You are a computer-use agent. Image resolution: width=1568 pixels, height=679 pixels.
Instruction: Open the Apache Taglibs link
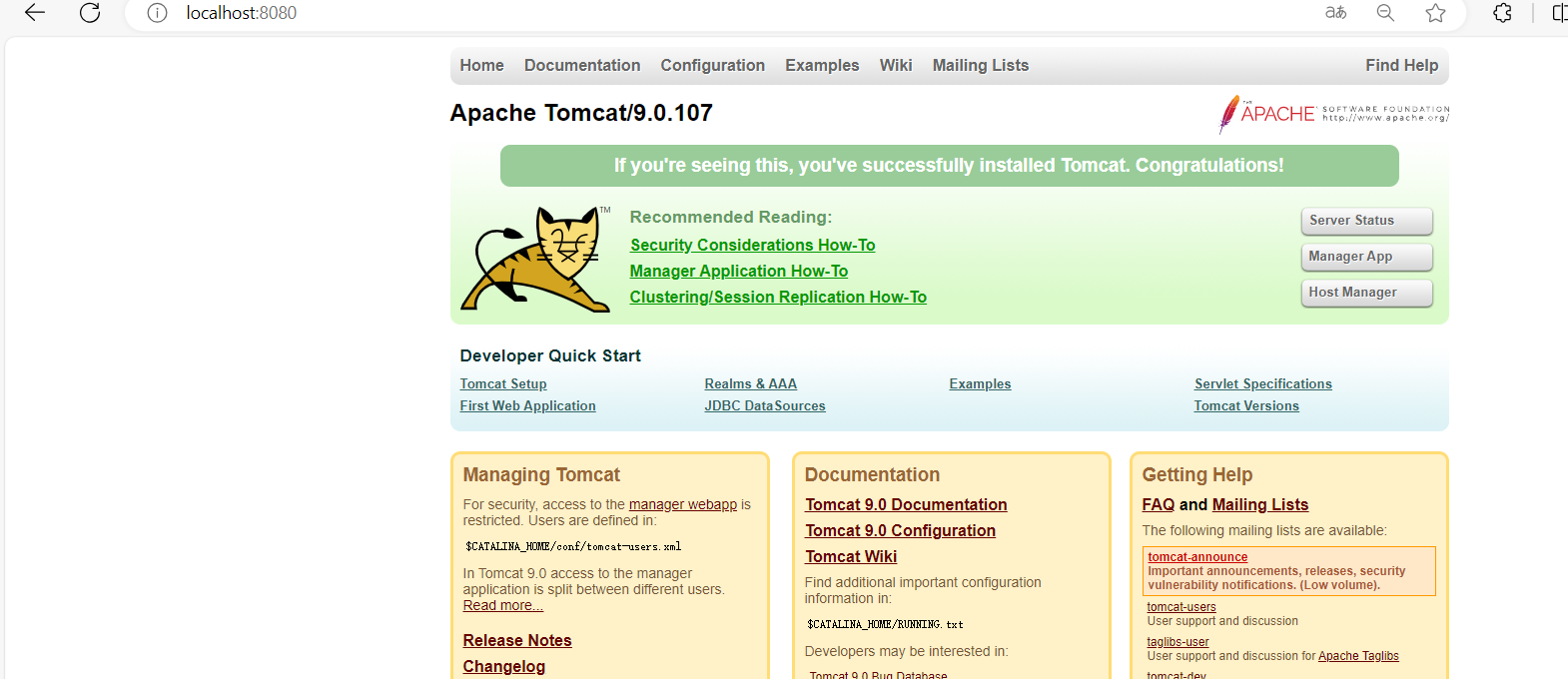[x=1358, y=656]
